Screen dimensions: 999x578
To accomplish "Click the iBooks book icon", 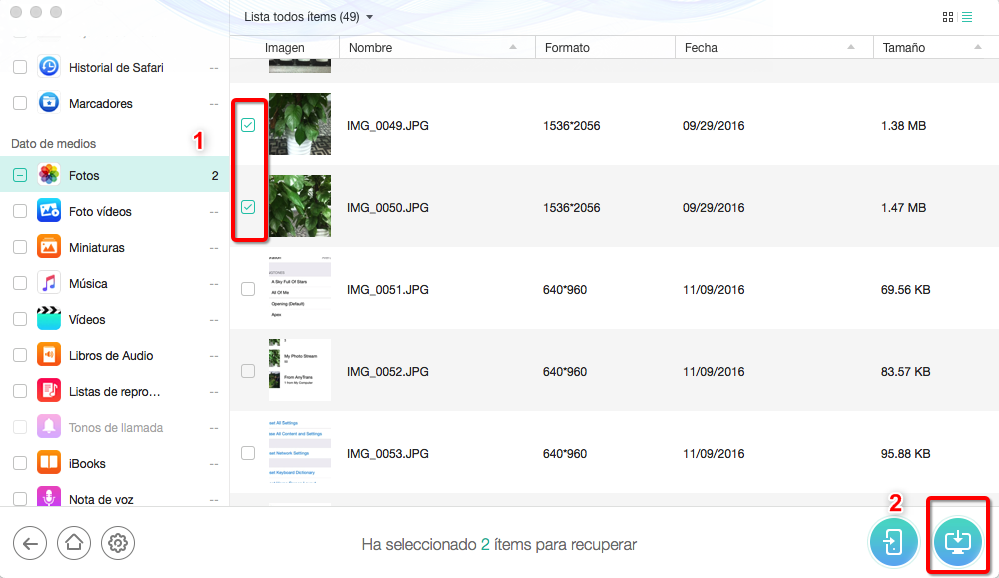I will 49,463.
